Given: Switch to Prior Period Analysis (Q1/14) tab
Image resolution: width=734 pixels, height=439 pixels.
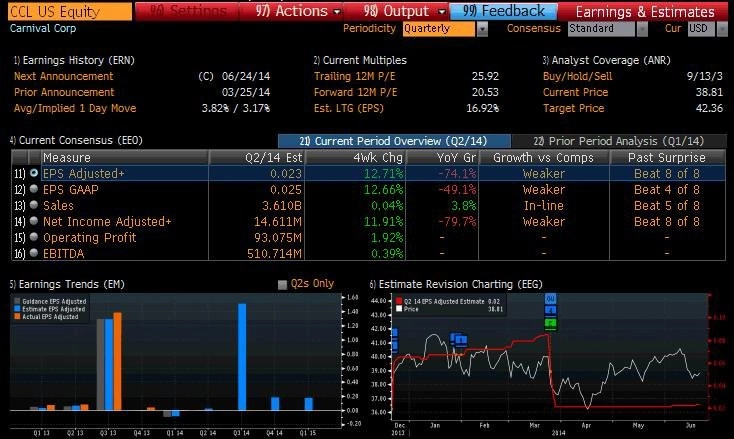Looking at the screenshot, I should (x=619, y=141).
